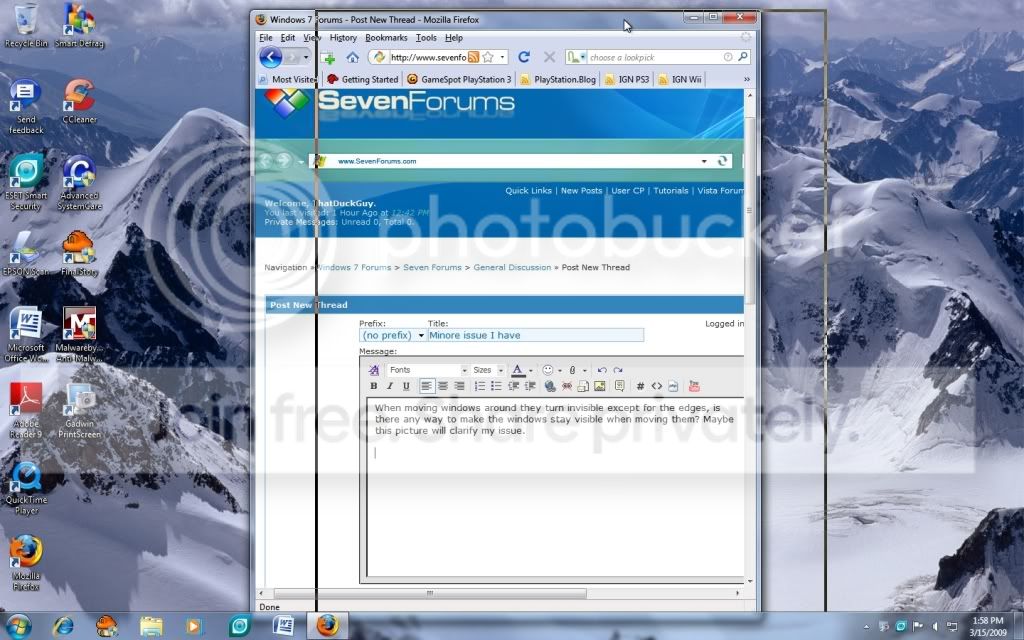Open the Bookmarks menu
Screen dimensions: 1024x640
point(386,38)
